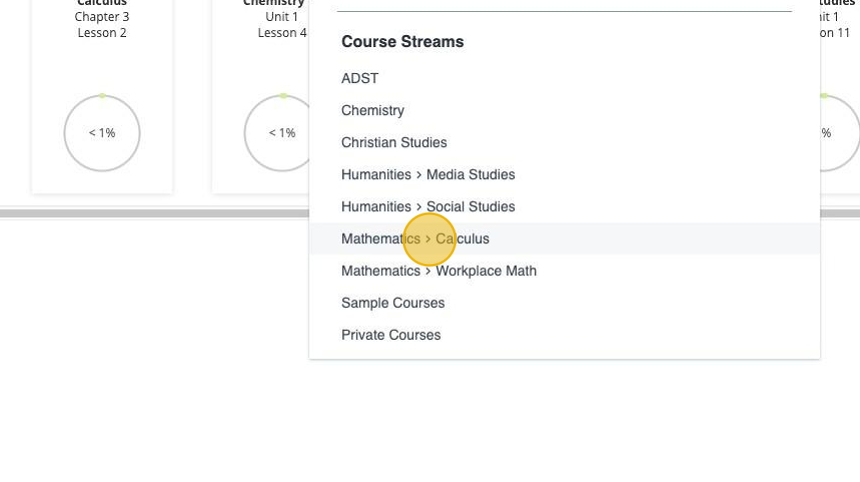Open the Calculus course card title
This screenshot has height=482, width=860.
click(102, 4)
